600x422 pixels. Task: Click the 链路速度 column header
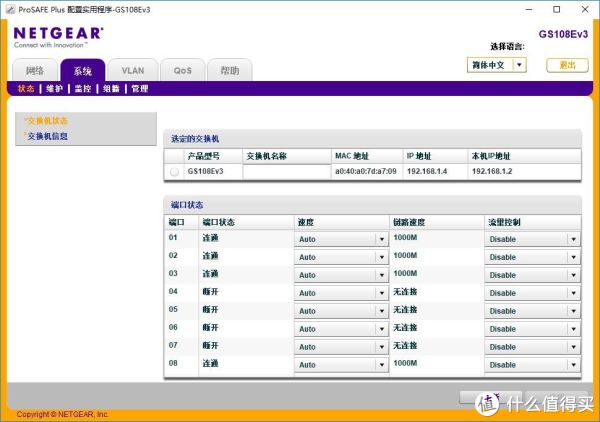click(x=409, y=222)
